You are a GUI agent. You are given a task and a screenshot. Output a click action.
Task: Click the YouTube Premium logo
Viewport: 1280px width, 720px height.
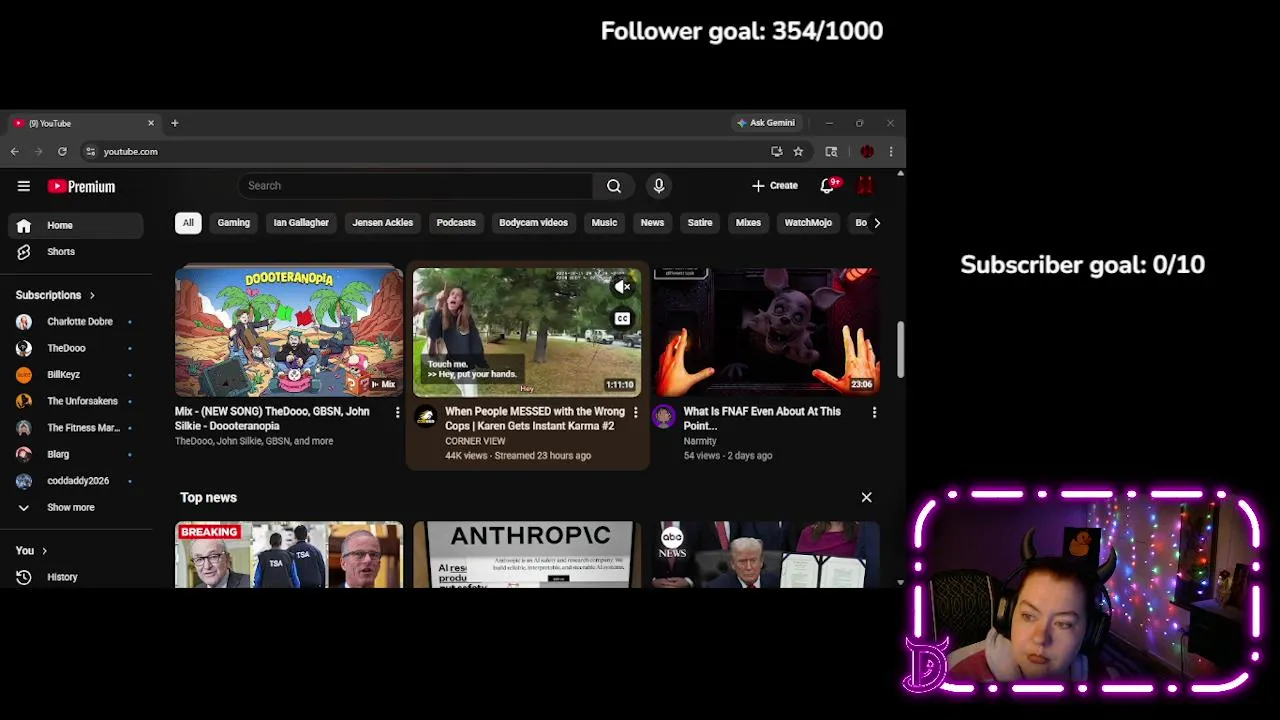(x=81, y=186)
